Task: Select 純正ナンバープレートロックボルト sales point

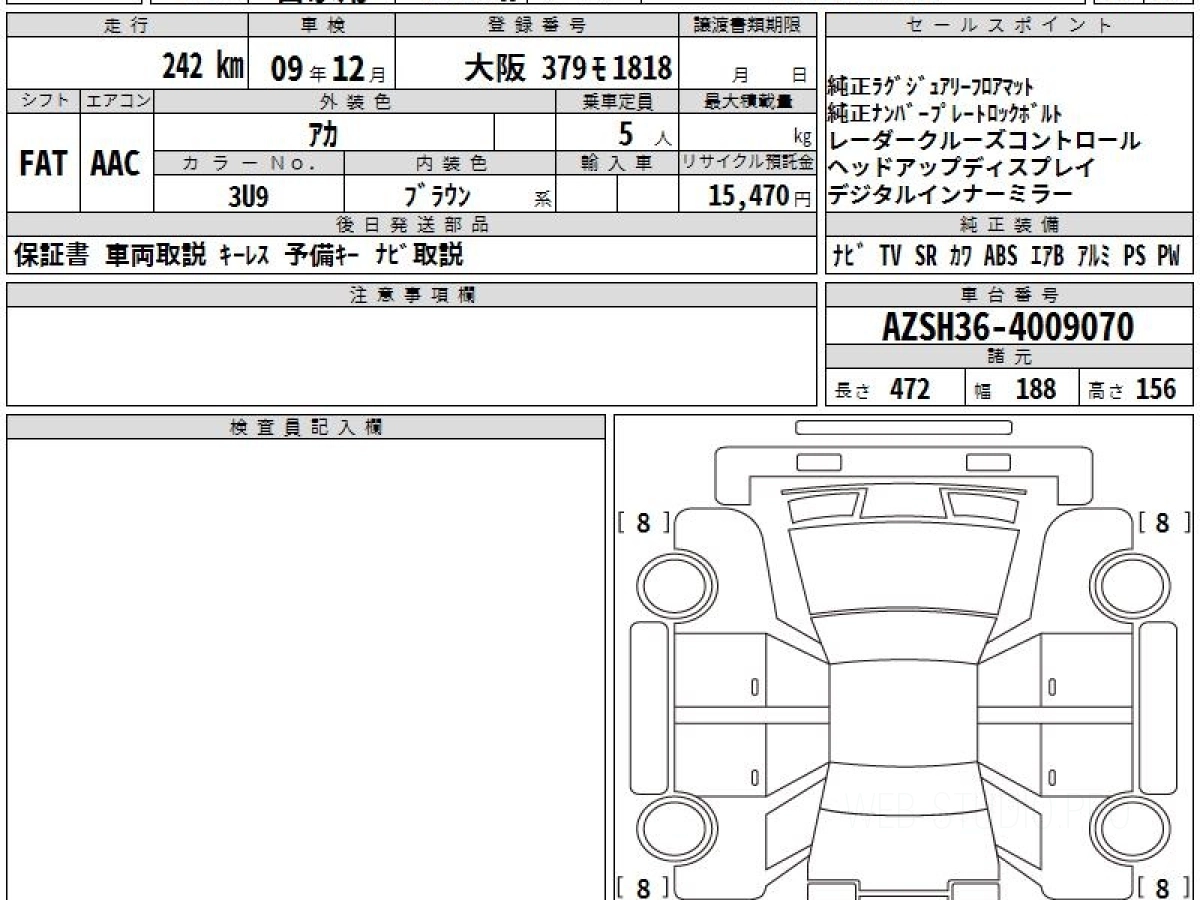Action: click(945, 114)
